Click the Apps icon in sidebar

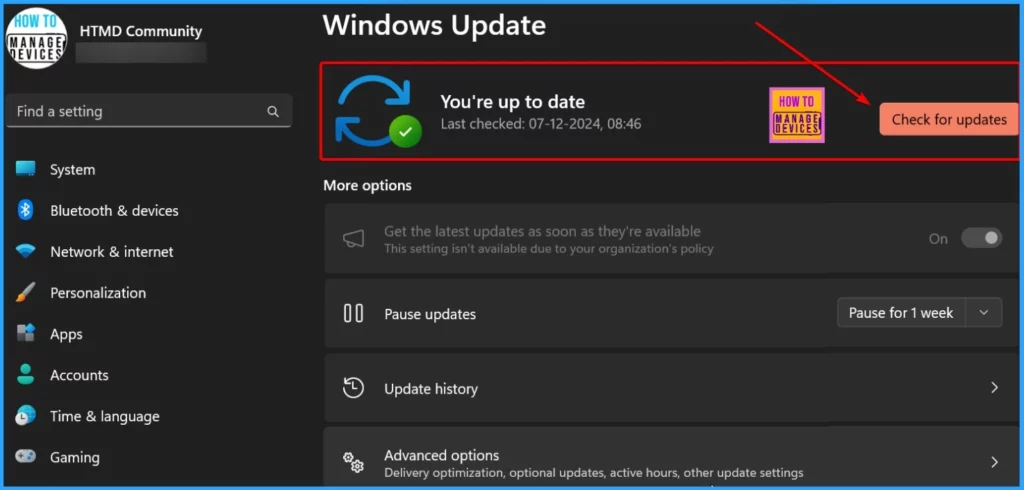[25, 333]
